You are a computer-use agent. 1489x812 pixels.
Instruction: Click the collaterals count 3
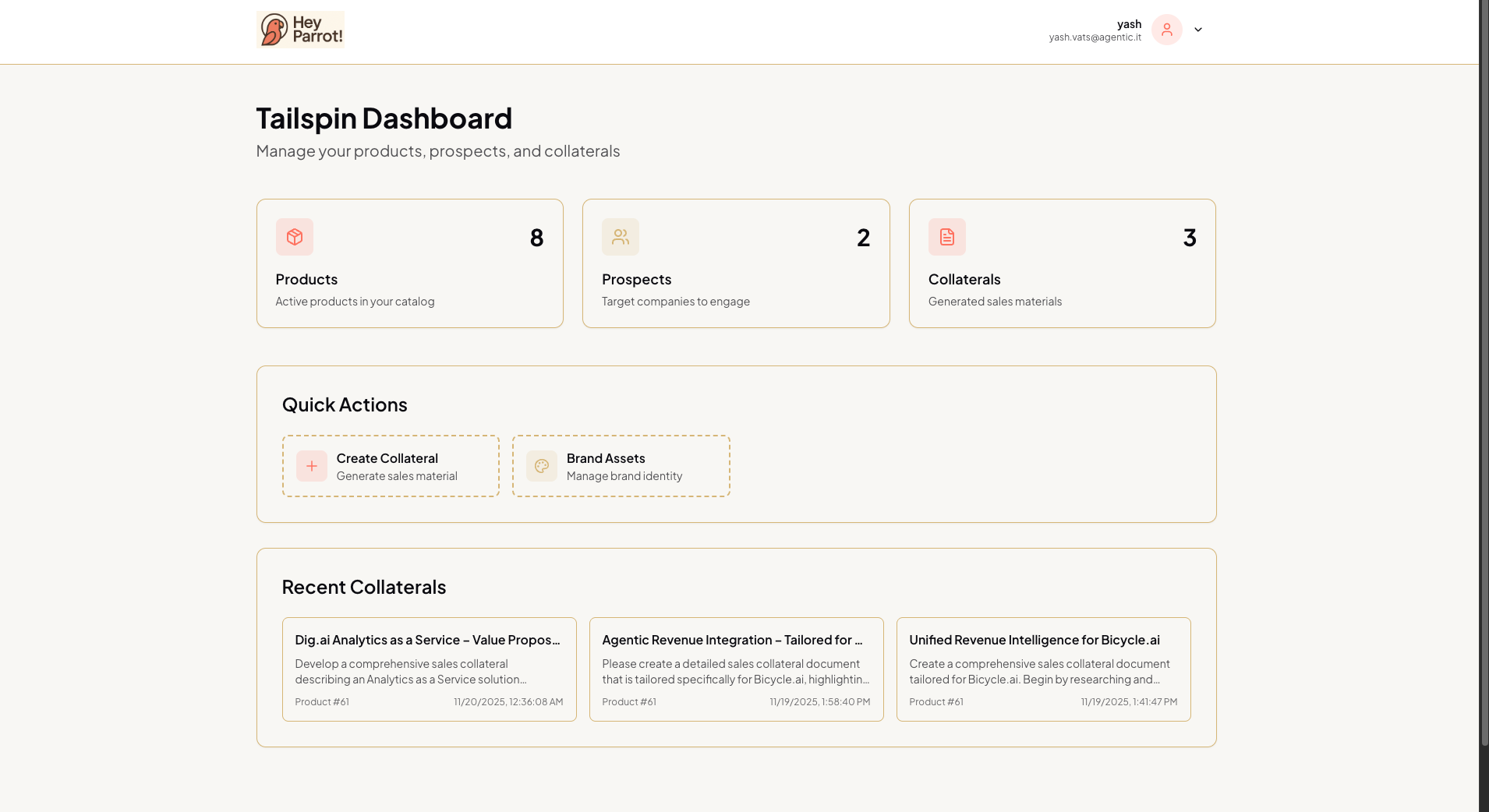click(x=1190, y=238)
